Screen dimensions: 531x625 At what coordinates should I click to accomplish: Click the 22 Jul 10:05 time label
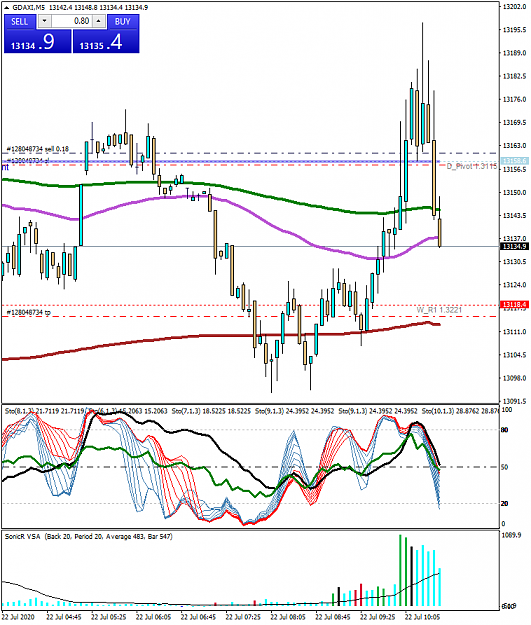423,617
